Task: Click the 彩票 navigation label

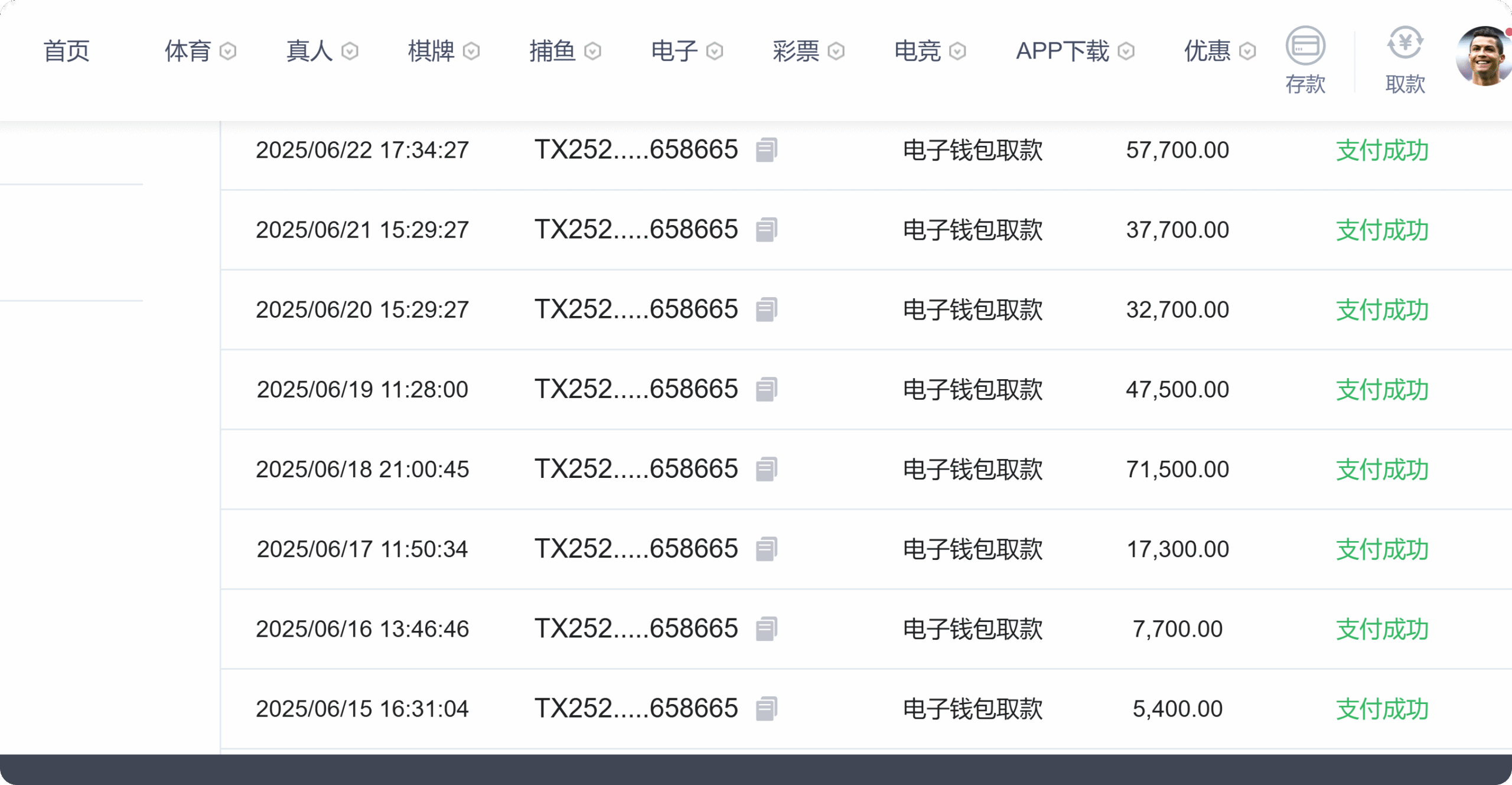Action: [x=796, y=51]
